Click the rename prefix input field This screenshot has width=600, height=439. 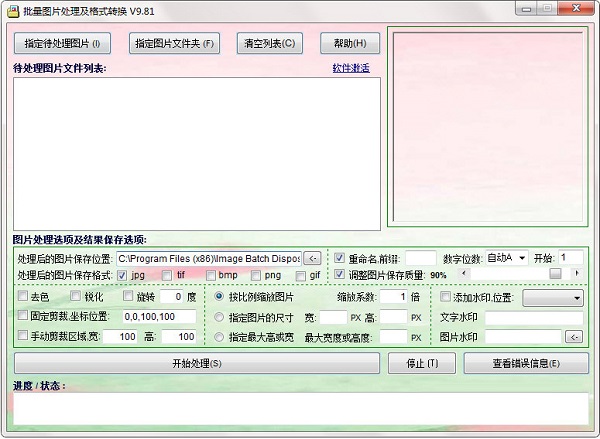421,258
